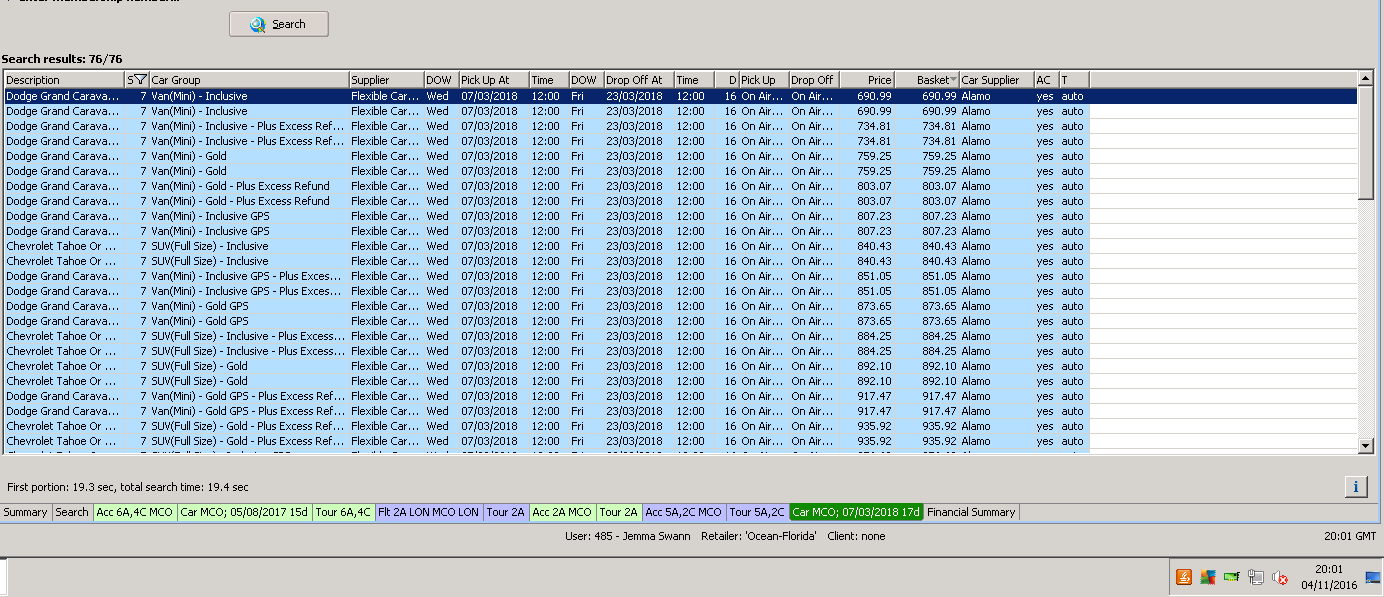Screen dimensions: 1384x597
Task: Open the AVG antivirus tray icon
Action: click(1208, 577)
